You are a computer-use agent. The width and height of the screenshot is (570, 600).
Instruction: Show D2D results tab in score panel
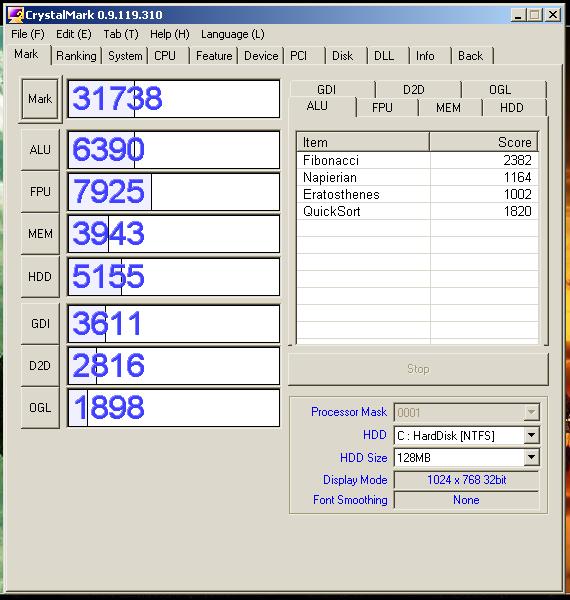(419, 90)
